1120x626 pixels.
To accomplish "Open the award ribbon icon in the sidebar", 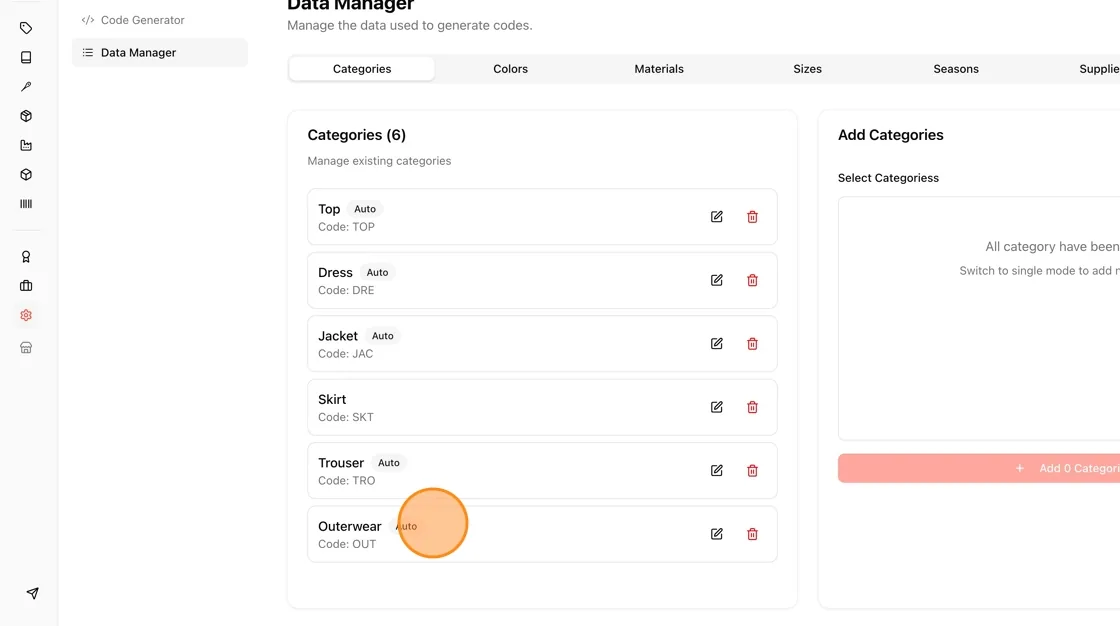I will [26, 257].
